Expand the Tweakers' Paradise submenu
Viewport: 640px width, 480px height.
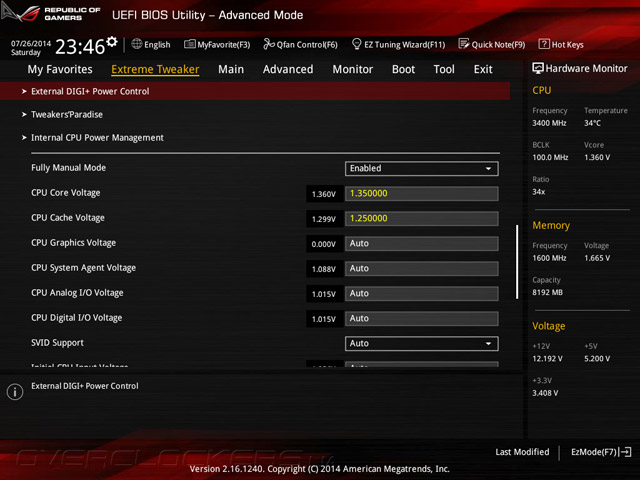coord(67,115)
